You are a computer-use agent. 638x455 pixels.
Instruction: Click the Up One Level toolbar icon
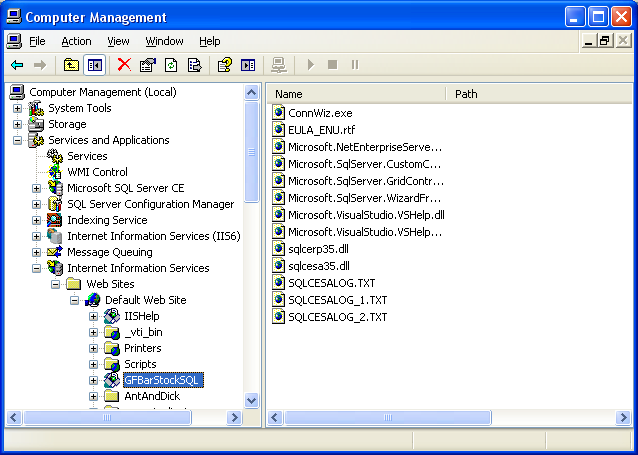(x=71, y=65)
